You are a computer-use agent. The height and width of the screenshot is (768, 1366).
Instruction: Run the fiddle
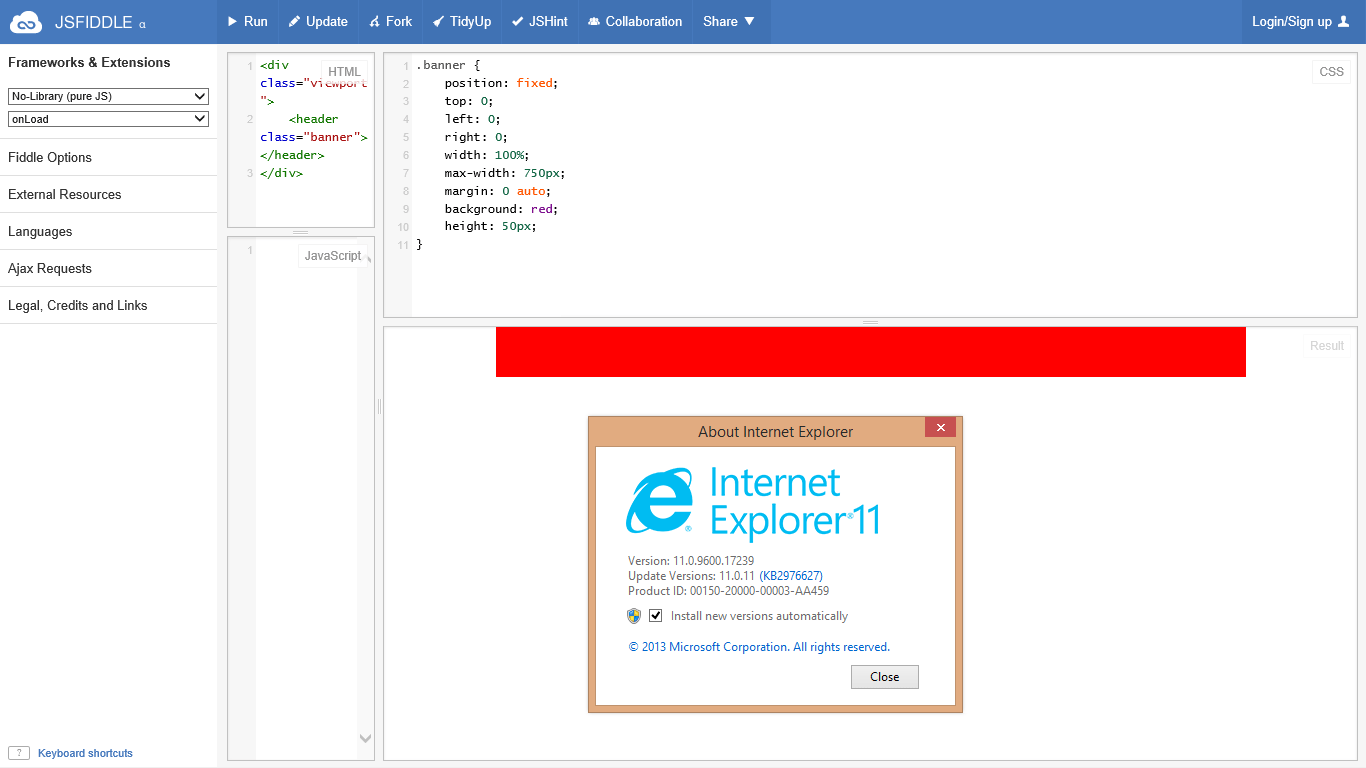(247, 21)
